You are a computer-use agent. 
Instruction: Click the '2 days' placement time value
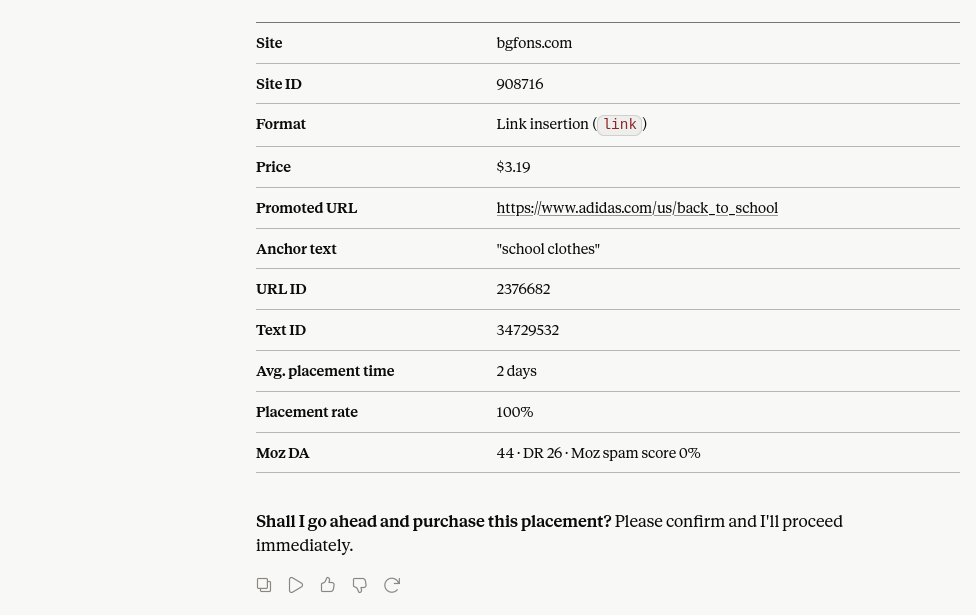(517, 371)
